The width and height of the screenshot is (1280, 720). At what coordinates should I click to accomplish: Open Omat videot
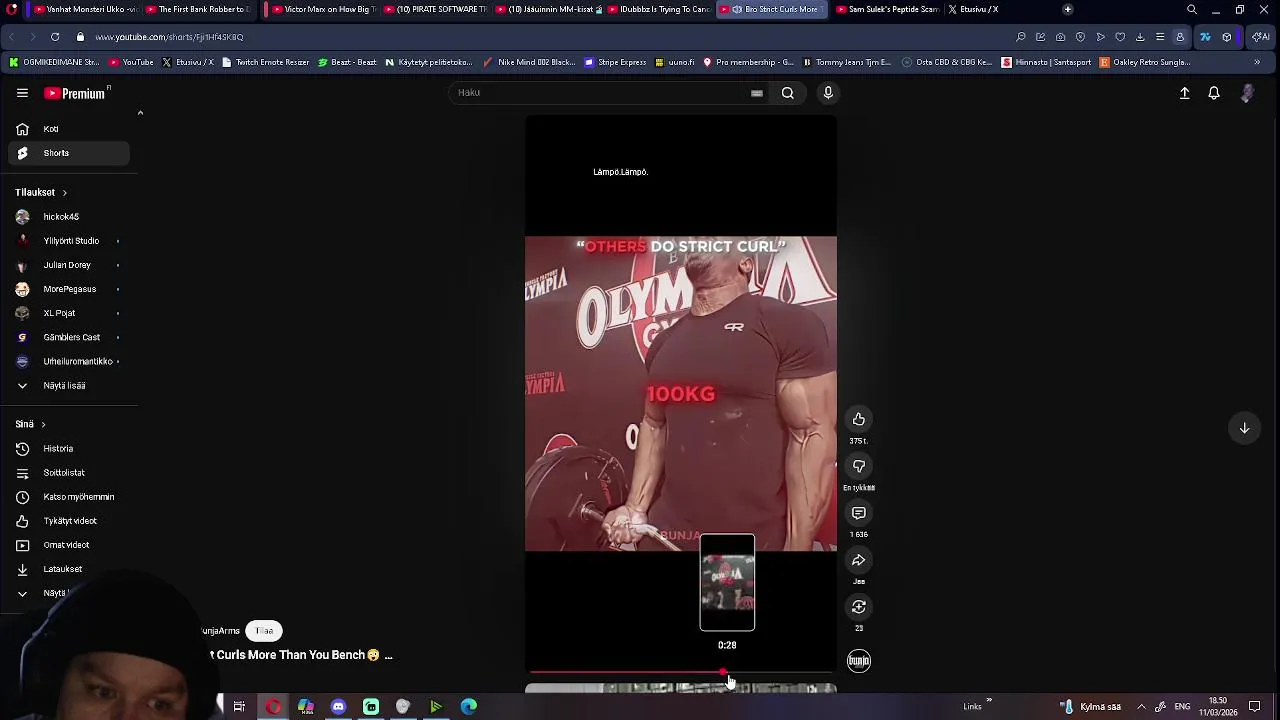(x=69, y=545)
